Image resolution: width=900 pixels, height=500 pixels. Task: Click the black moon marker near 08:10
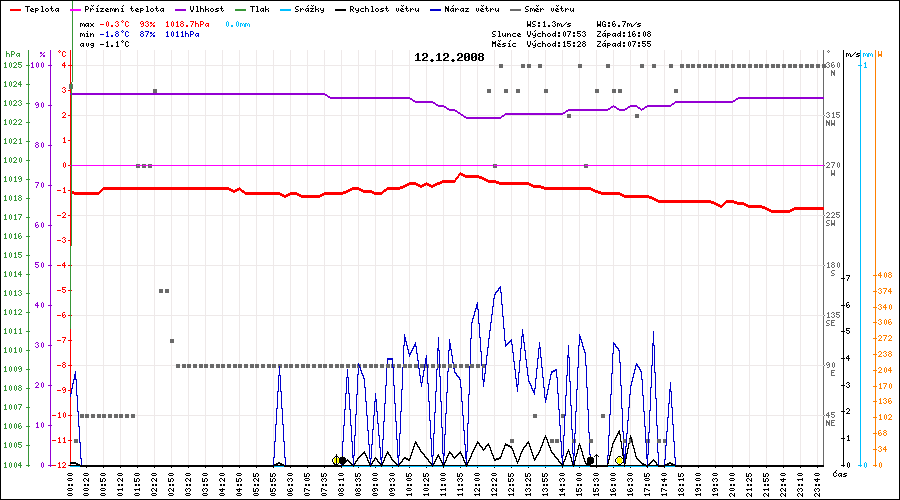point(343,461)
